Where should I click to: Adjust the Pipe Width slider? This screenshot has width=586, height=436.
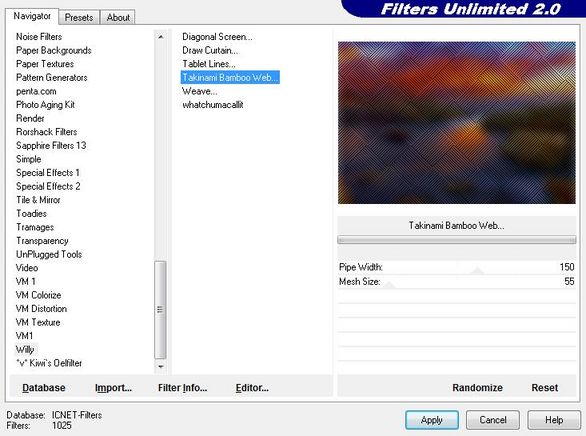[x=456, y=267]
